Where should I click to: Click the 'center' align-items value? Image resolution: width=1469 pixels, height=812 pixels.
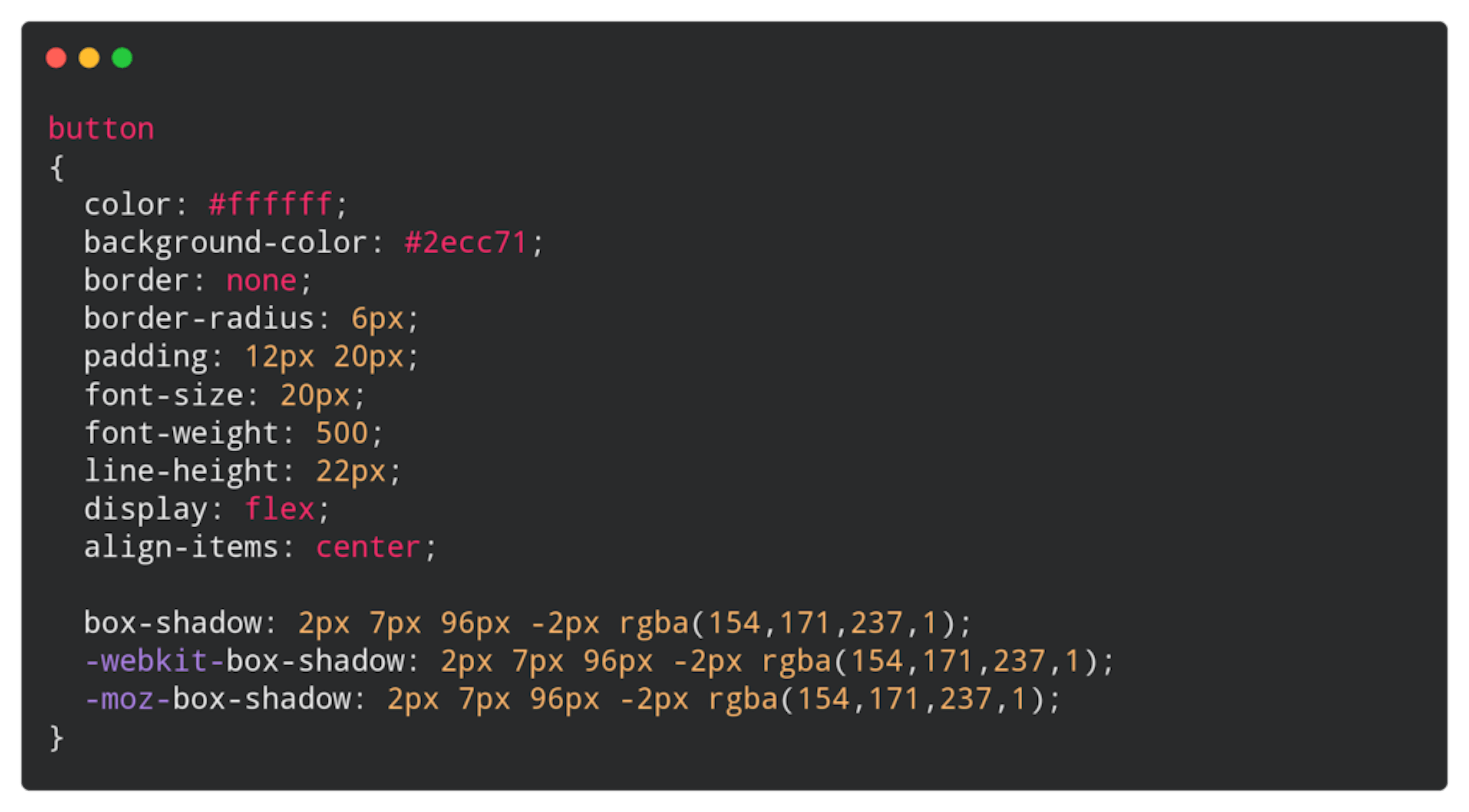point(368,548)
